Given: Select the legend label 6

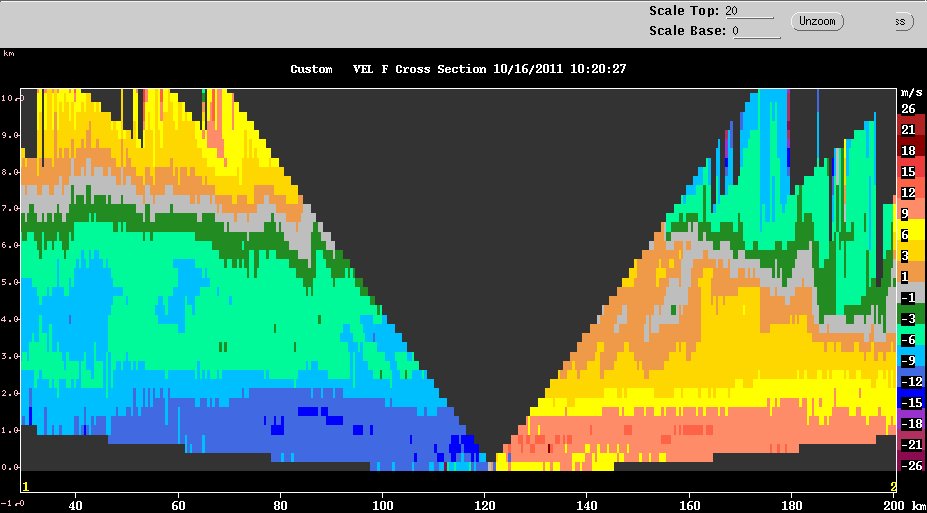Looking at the screenshot, I should click(x=905, y=235).
